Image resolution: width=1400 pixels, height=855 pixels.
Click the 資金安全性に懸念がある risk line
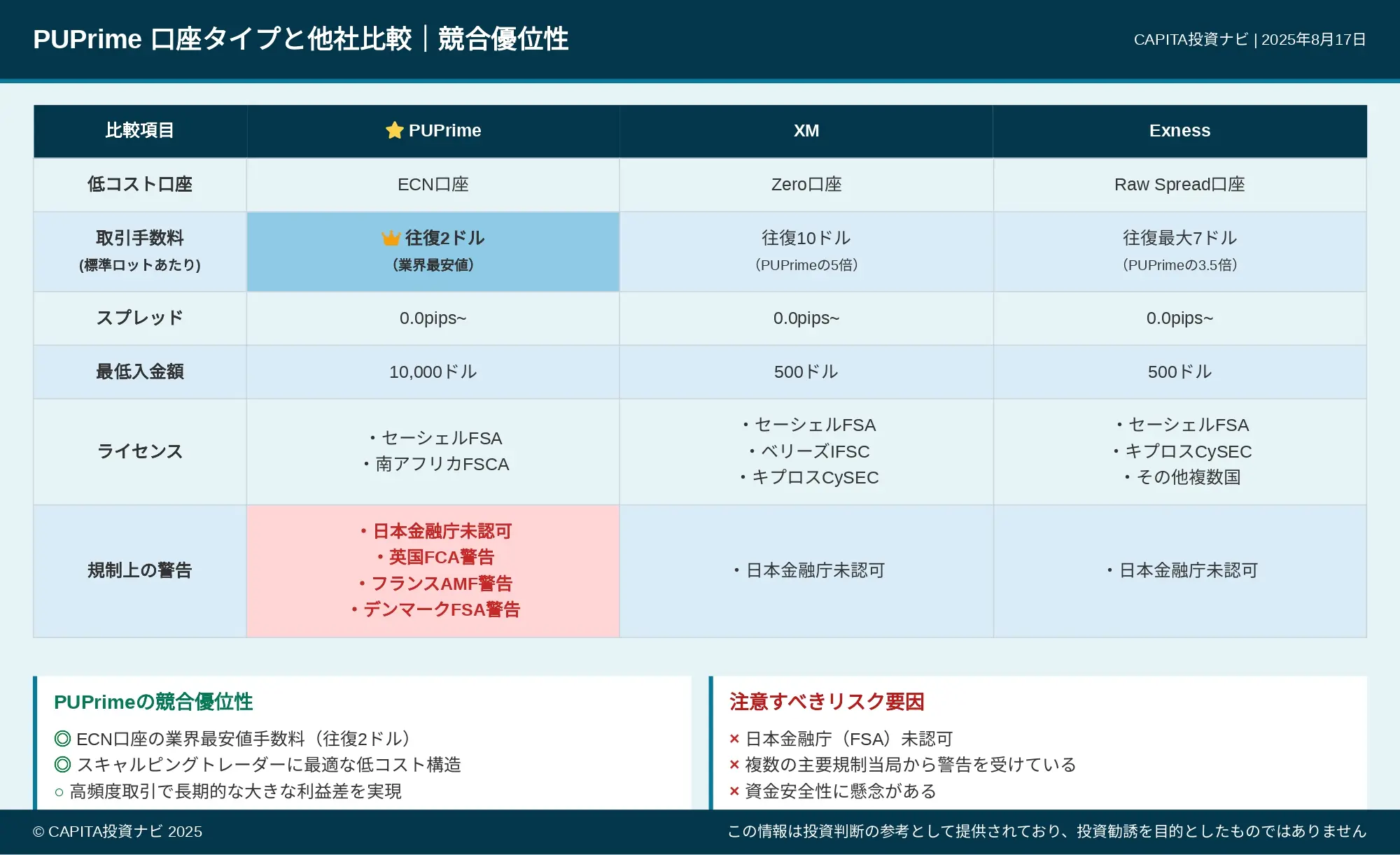[x=833, y=792]
